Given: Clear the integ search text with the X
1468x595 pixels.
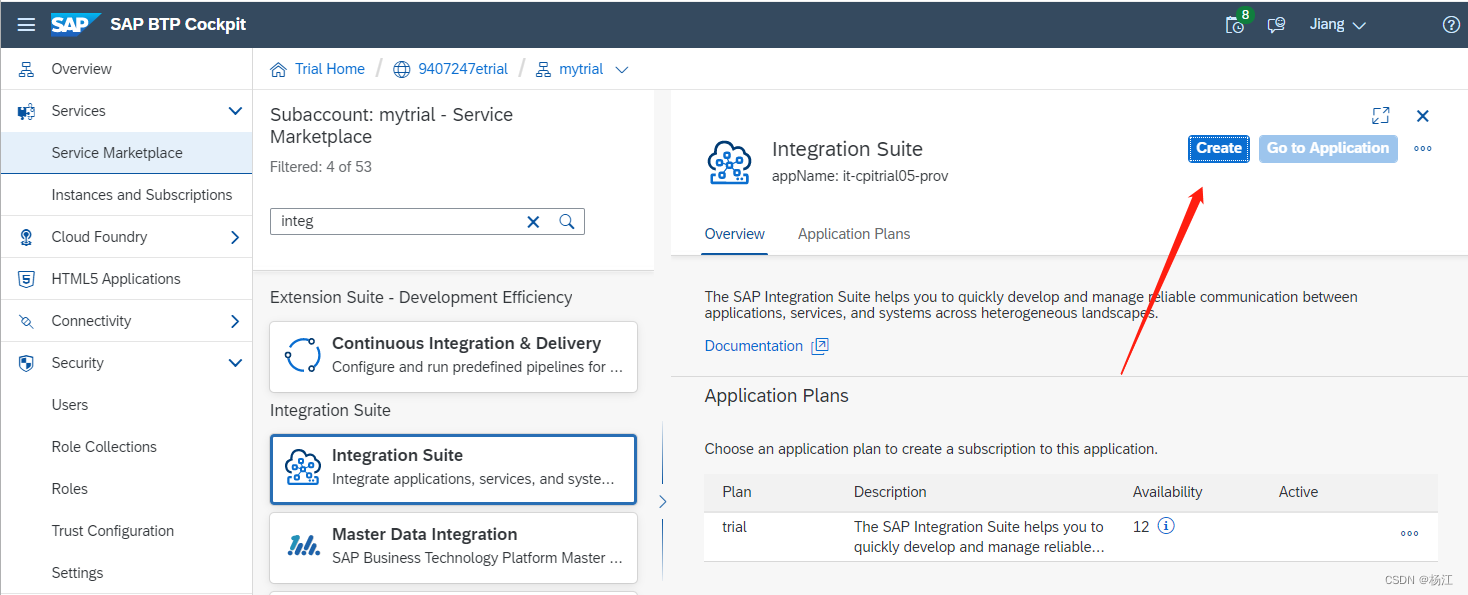Looking at the screenshot, I should coord(533,221).
